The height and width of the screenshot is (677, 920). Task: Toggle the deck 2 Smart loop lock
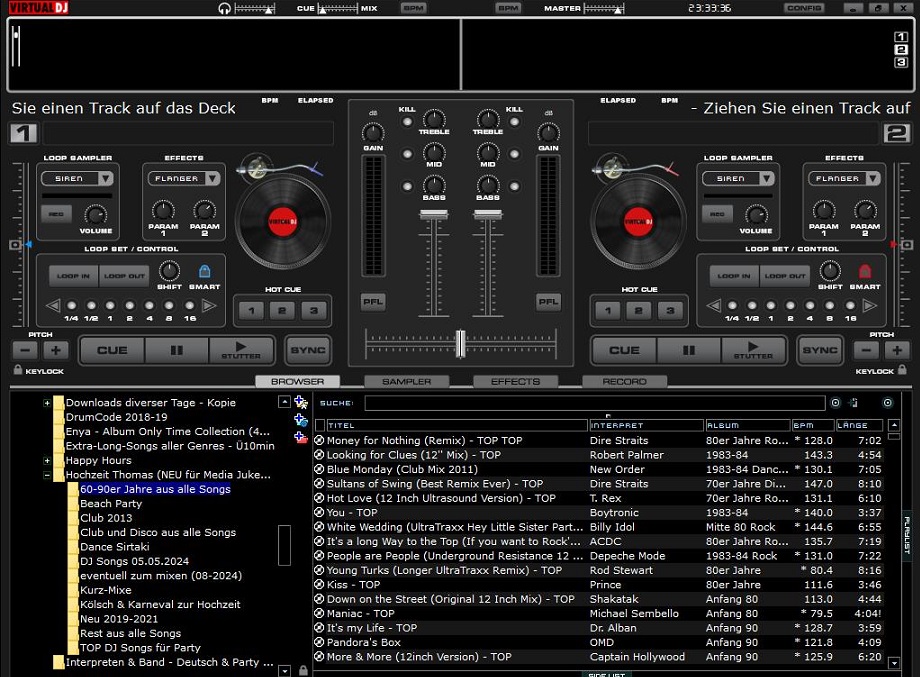pyautogui.click(x=865, y=271)
